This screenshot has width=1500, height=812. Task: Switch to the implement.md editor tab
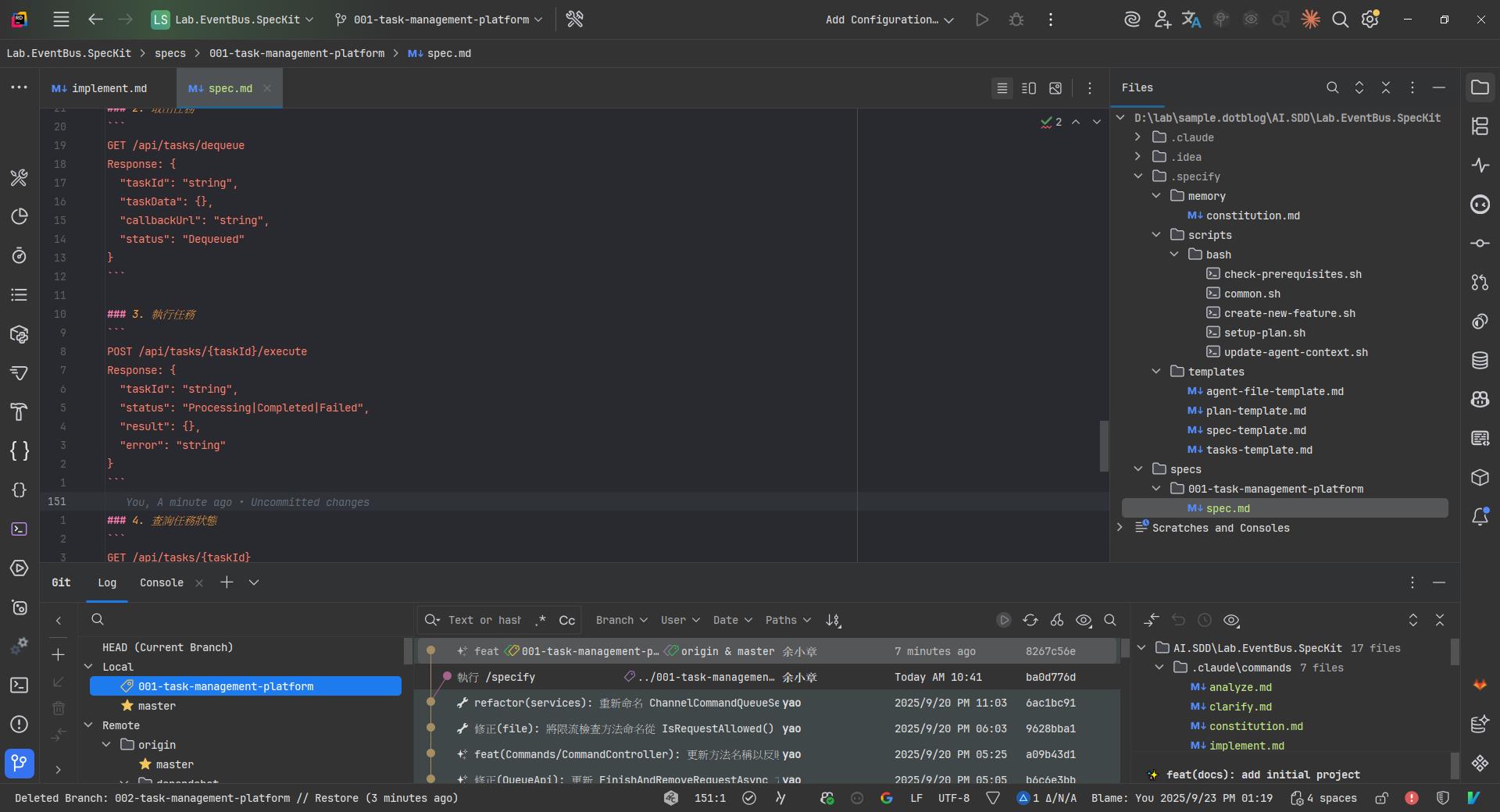click(x=100, y=88)
